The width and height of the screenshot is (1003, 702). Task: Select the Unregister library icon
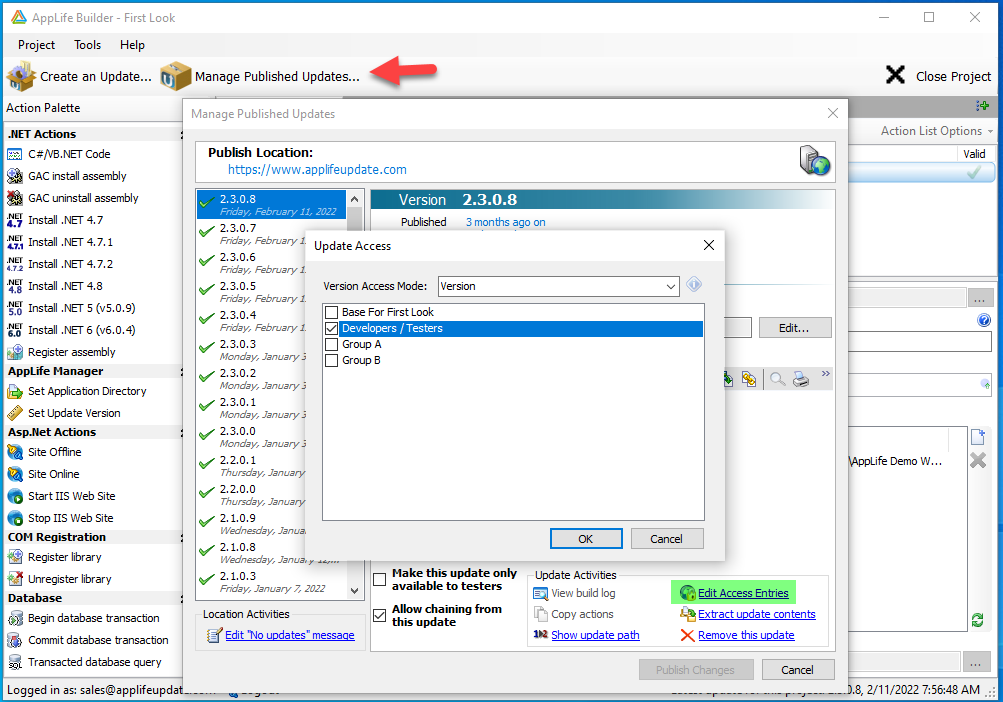coord(15,579)
